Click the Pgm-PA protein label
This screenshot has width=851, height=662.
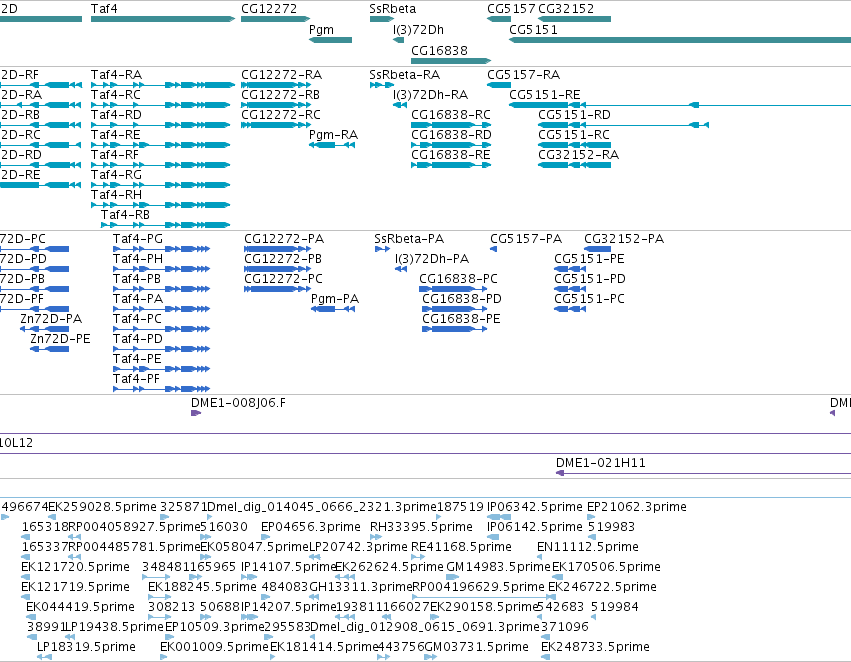click(335, 299)
